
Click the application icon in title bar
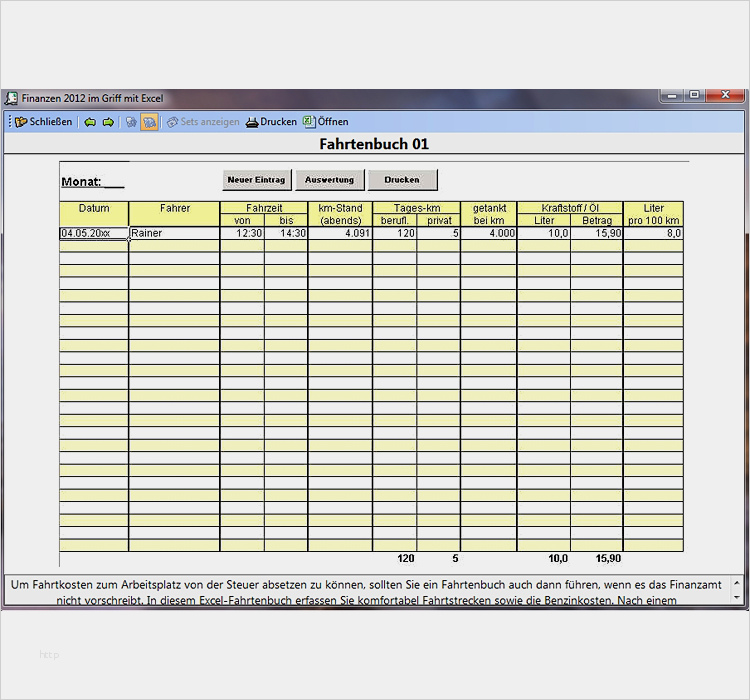tap(11, 99)
